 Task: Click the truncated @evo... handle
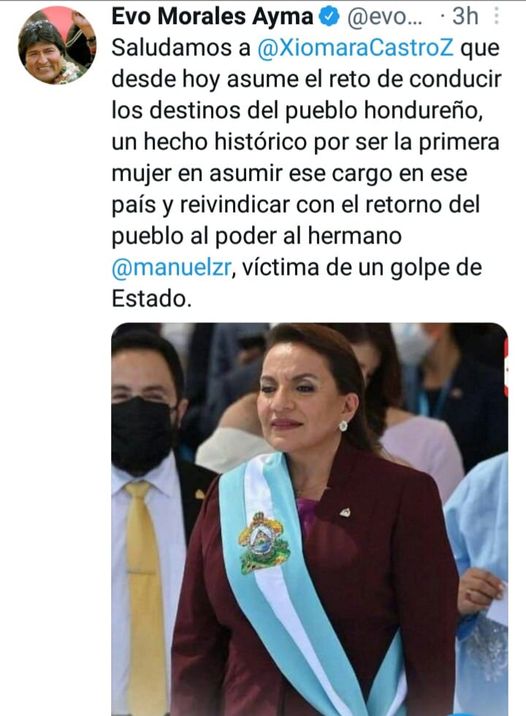pos(385,17)
